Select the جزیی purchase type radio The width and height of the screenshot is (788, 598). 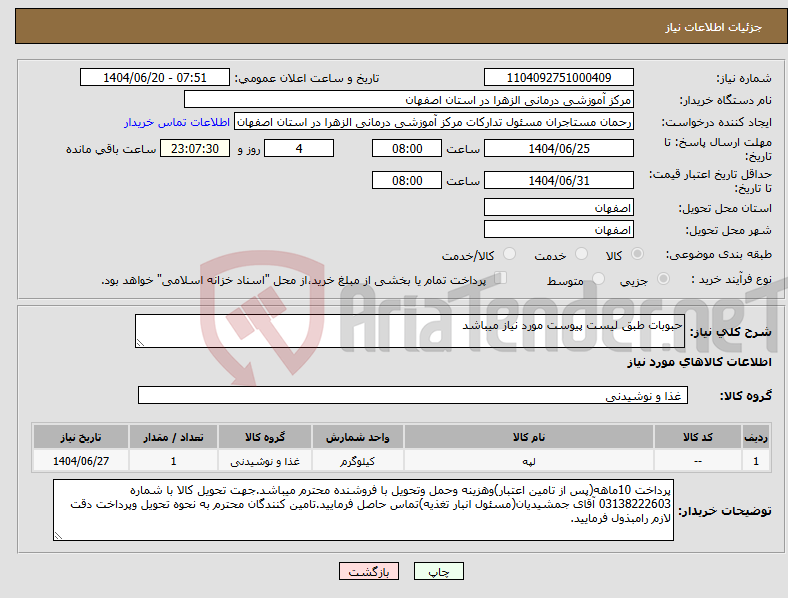[x=663, y=279]
